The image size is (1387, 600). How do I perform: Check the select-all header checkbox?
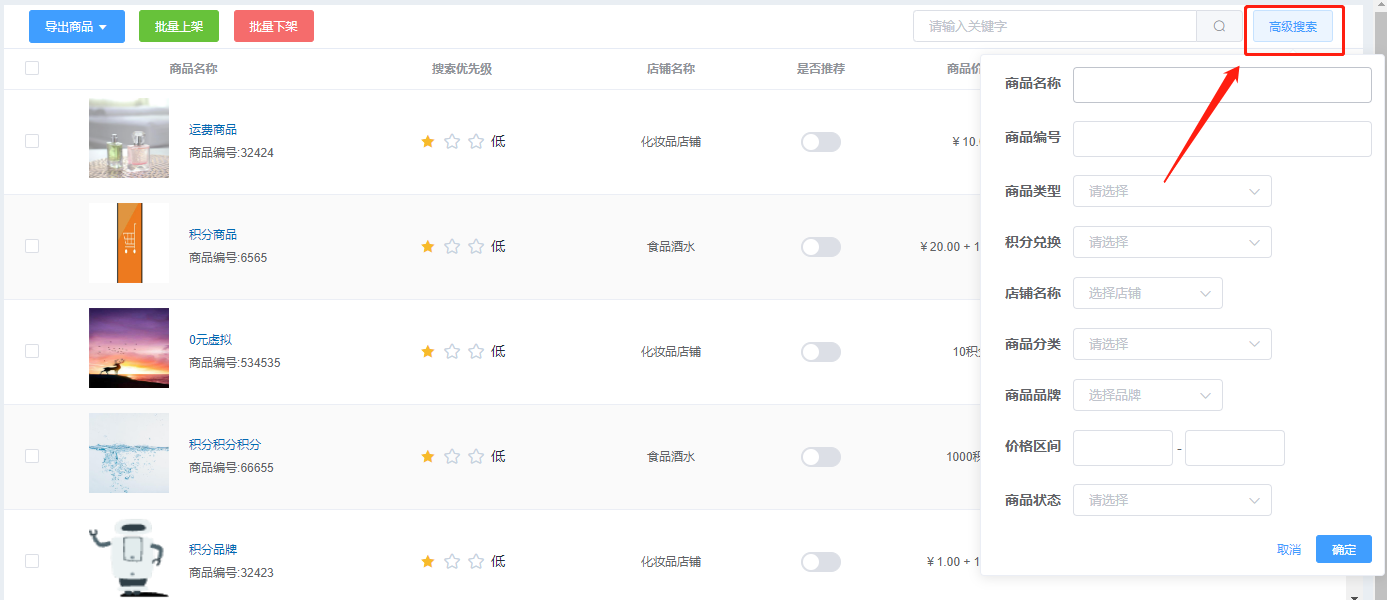coord(32,68)
